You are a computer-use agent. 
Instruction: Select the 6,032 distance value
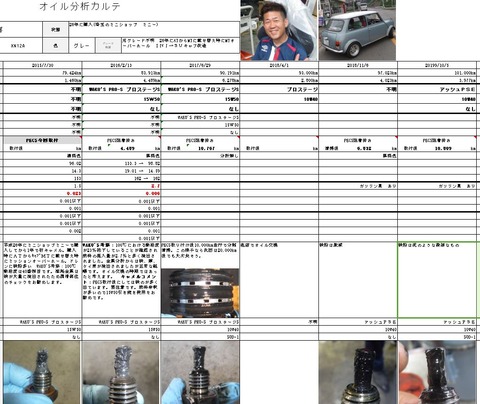(364, 148)
